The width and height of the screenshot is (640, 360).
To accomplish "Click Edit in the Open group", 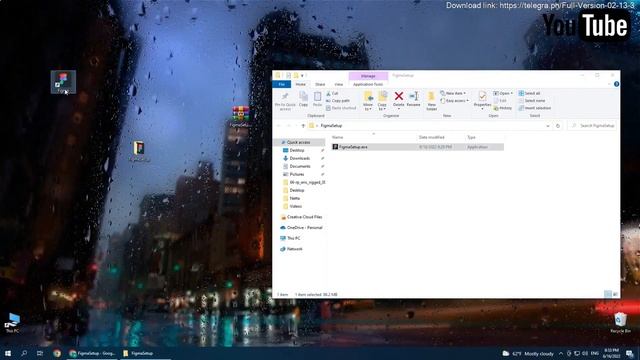I will click(x=500, y=100).
